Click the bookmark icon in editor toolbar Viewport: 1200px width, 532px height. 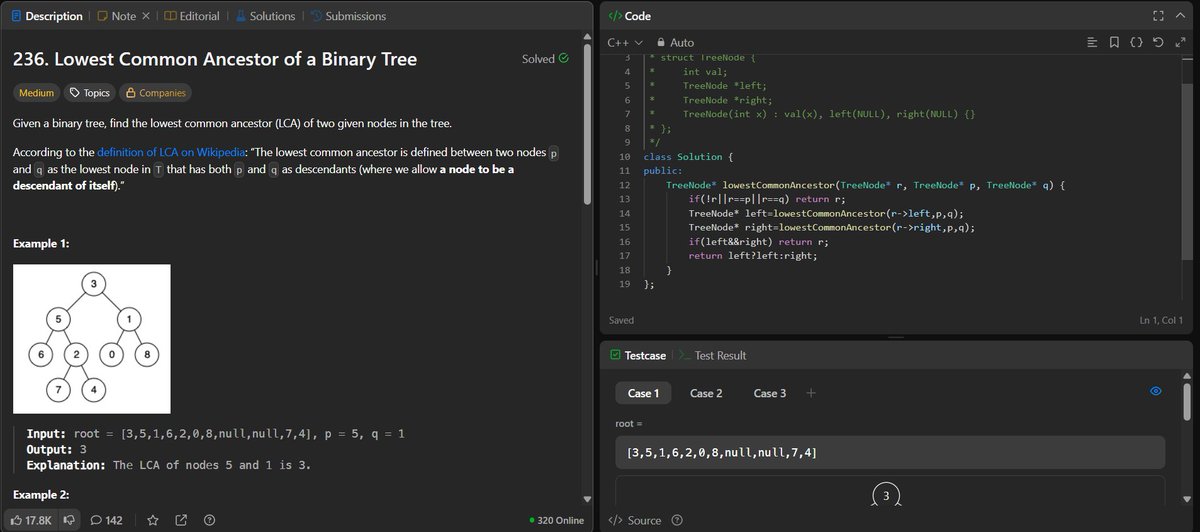pyautogui.click(x=1114, y=43)
